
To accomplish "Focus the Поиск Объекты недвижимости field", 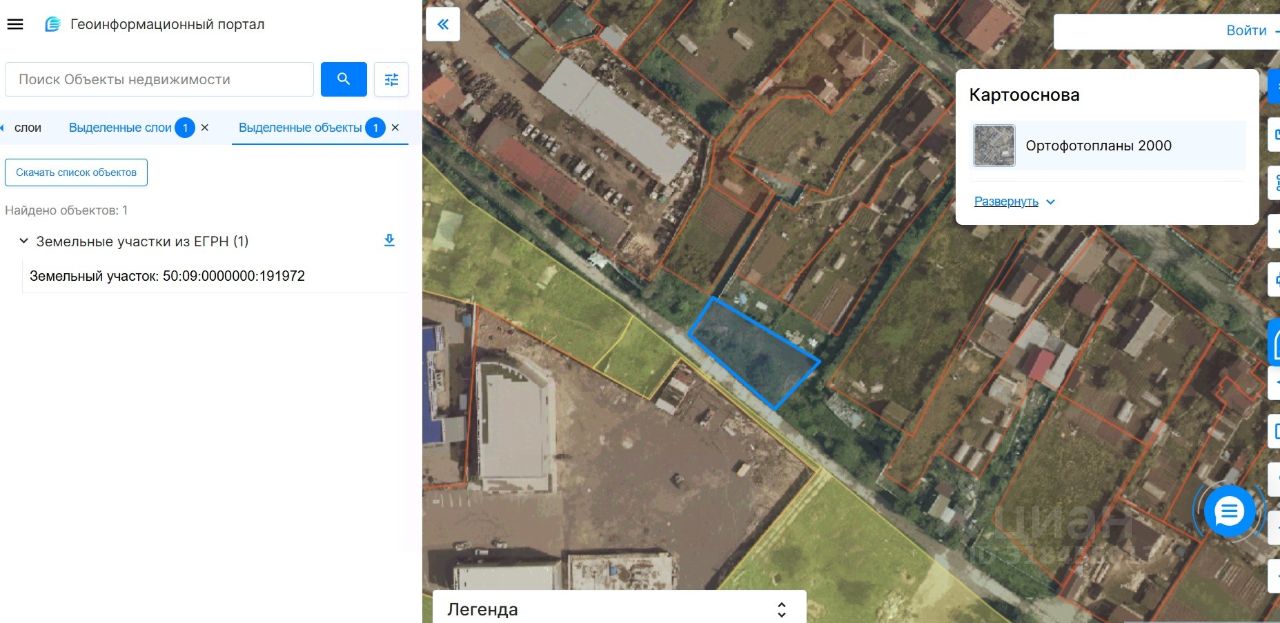I will click(160, 79).
